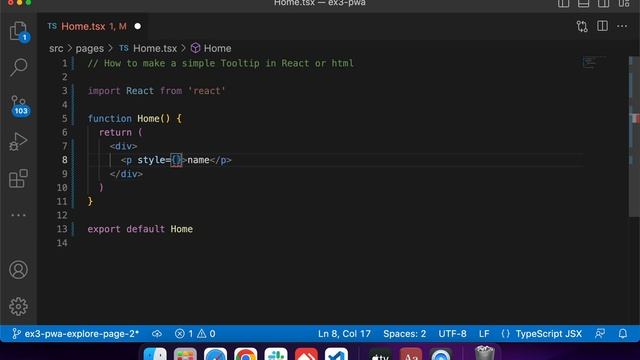Click the comment text on line 1
The width and height of the screenshot is (640, 360).
[x=220, y=63]
